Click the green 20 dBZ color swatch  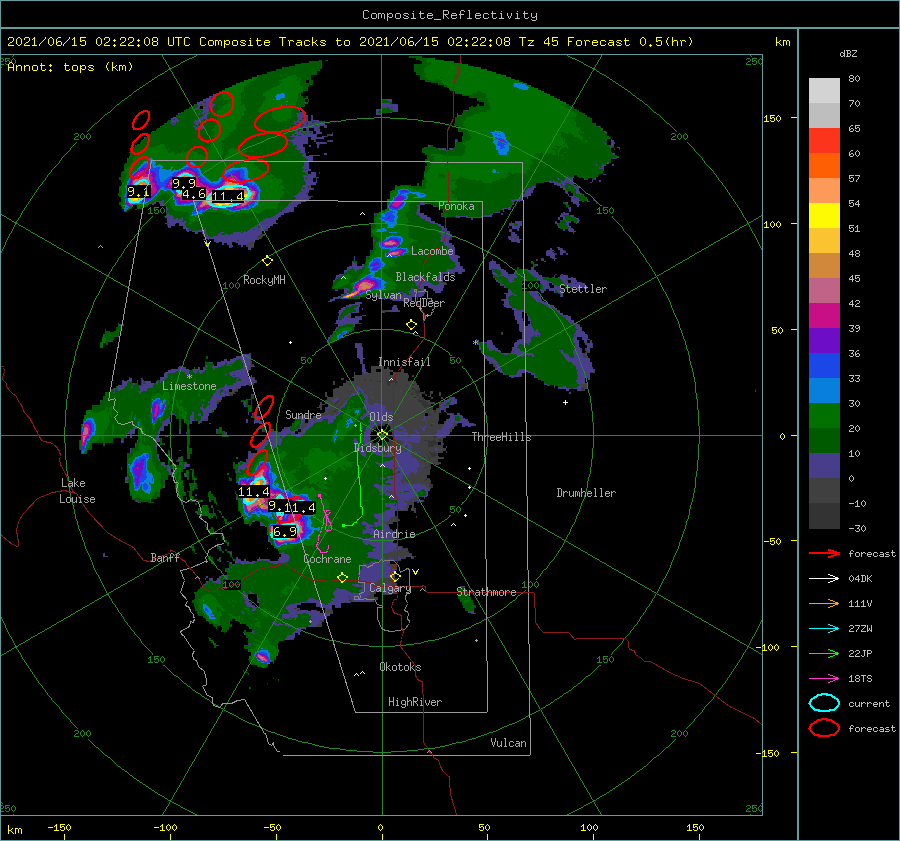(x=824, y=416)
